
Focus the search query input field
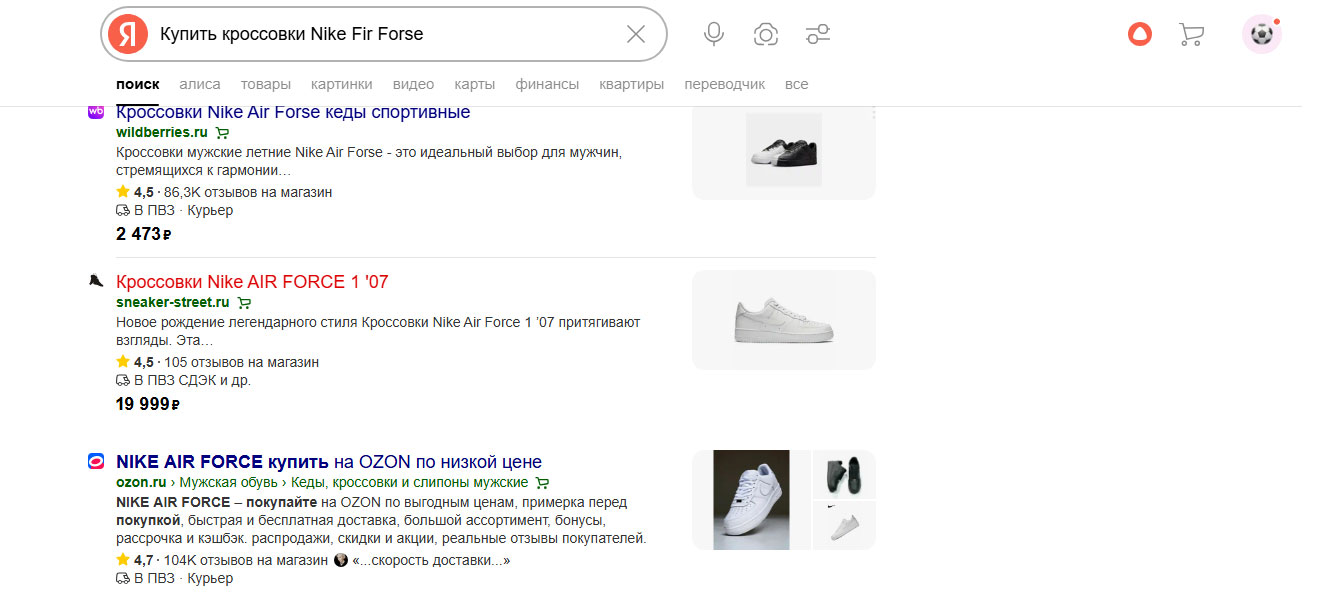click(x=385, y=34)
